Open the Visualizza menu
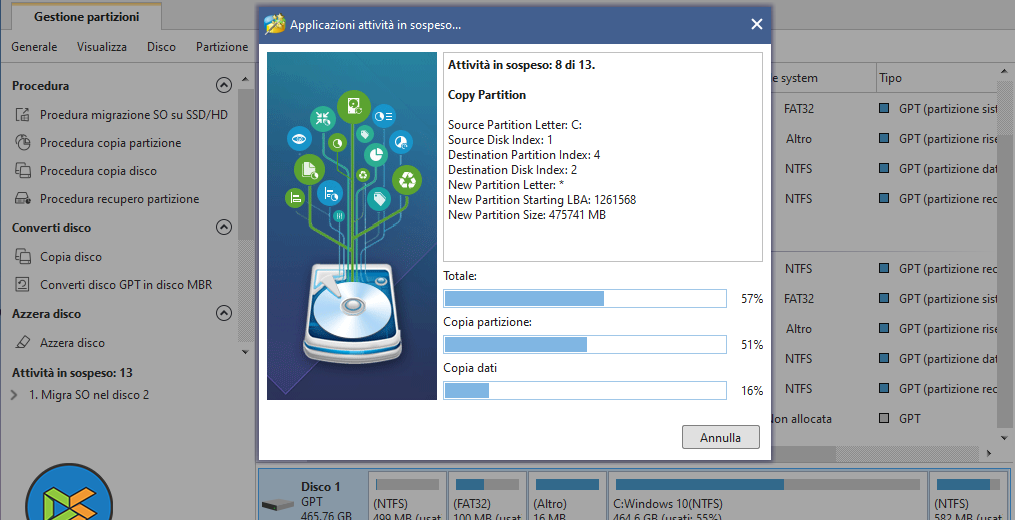Viewport: 1015px width, 520px height. [102, 47]
